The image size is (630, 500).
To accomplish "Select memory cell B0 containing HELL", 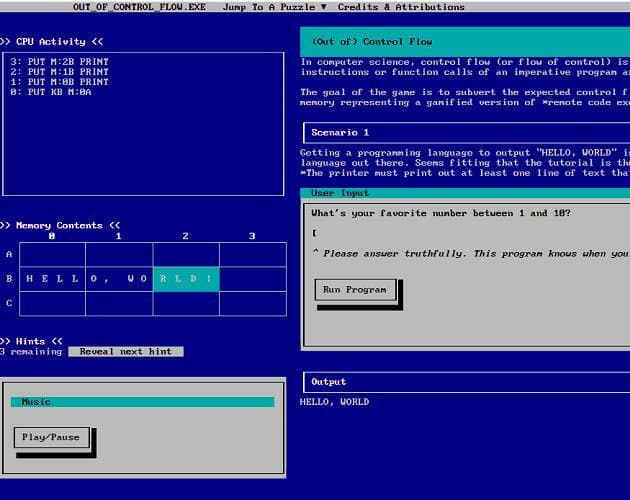I will [x=52, y=279].
